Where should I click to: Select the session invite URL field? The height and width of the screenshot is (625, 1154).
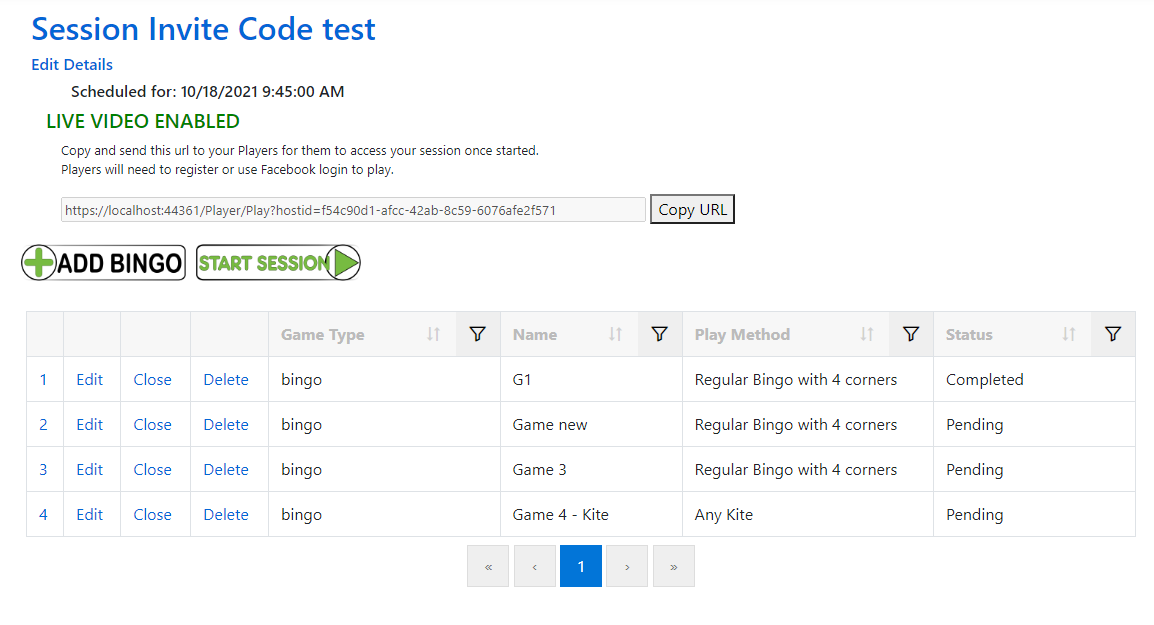353,210
